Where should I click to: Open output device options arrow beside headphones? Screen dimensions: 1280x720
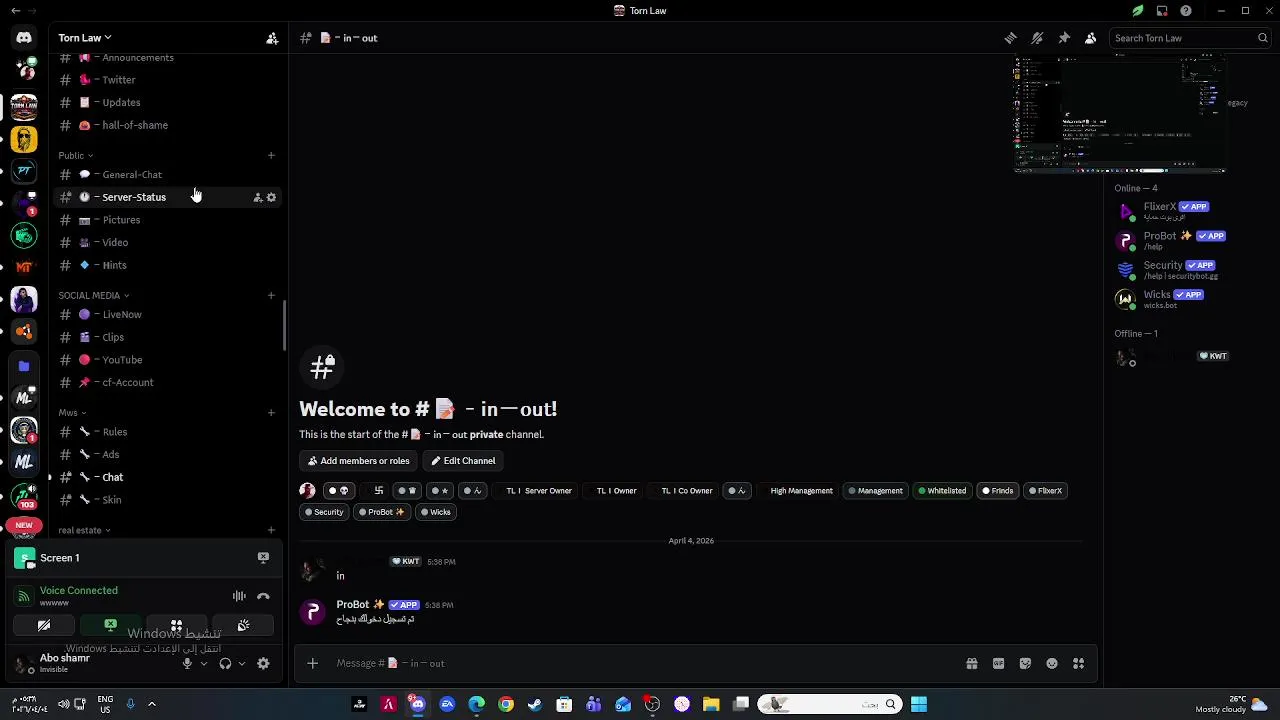pos(241,664)
